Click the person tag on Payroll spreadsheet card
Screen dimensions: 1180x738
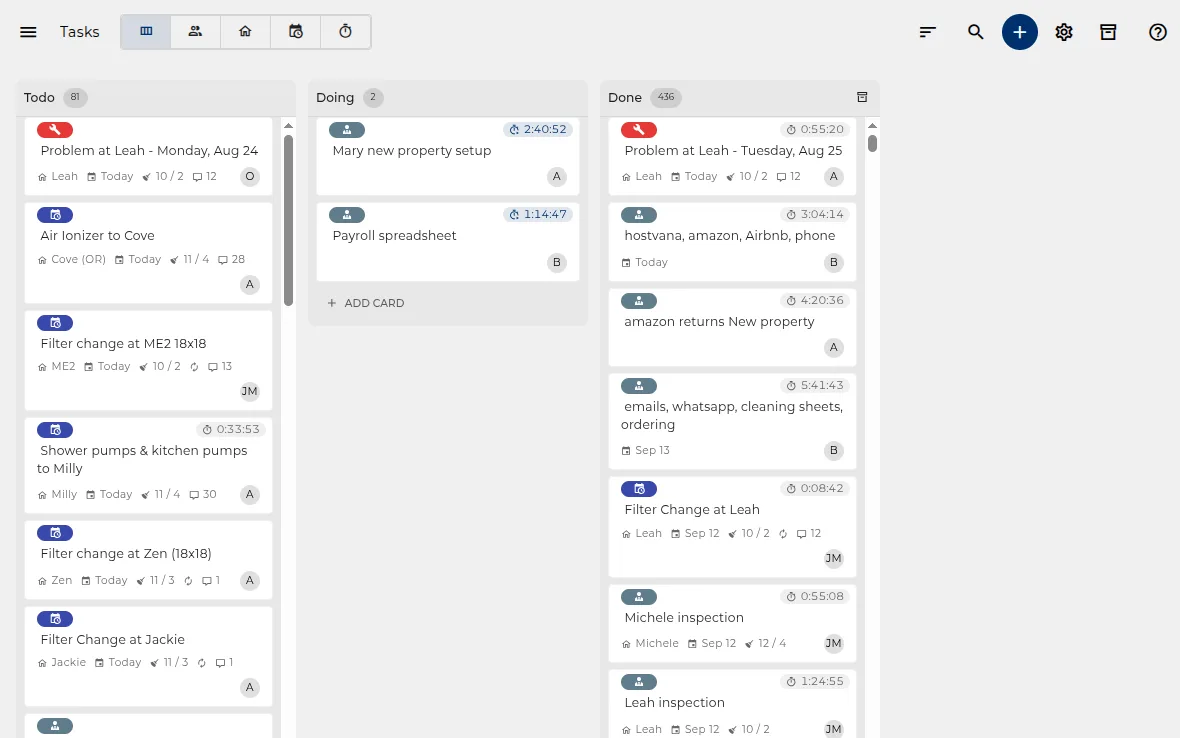[347, 215]
